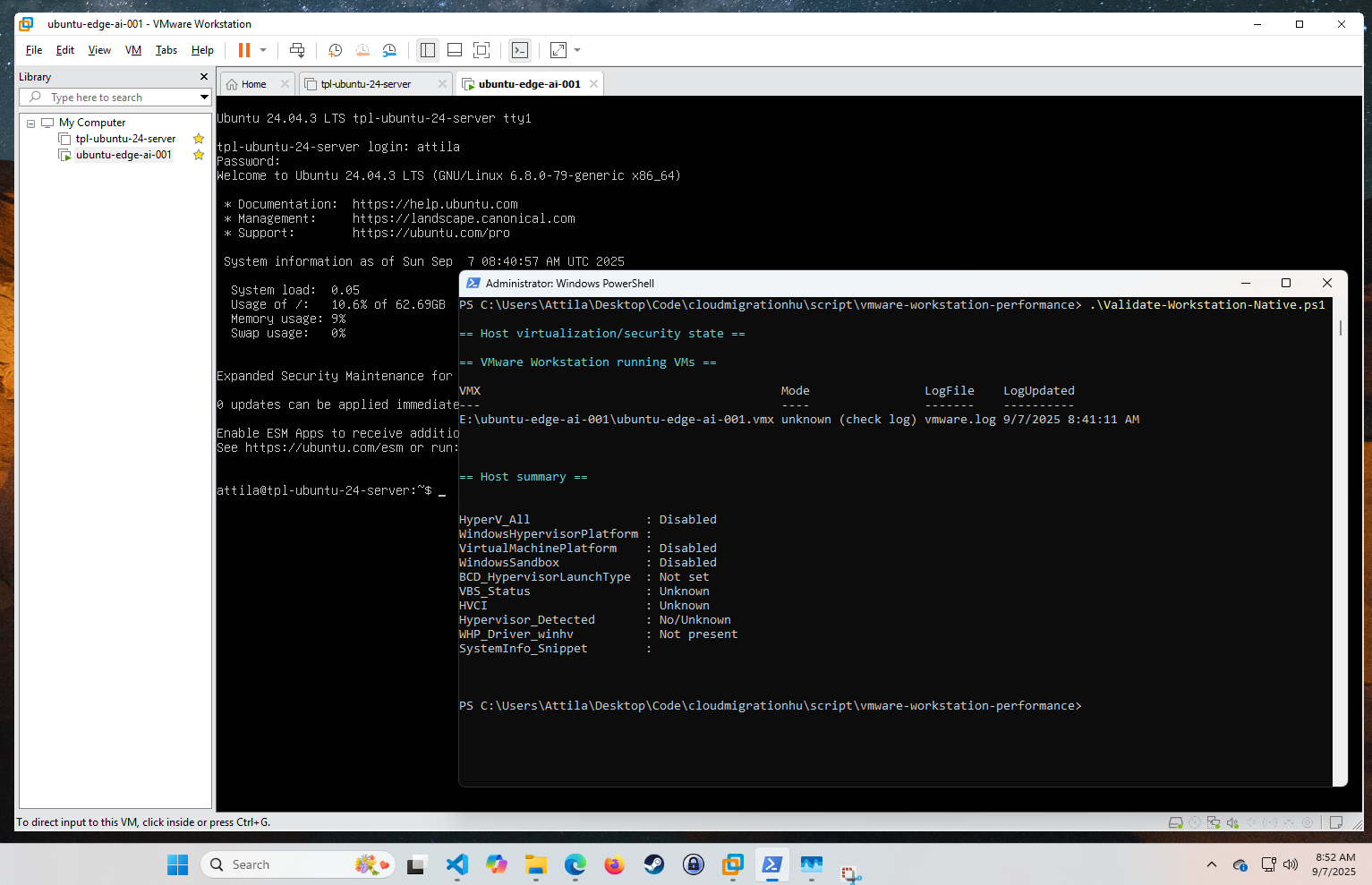The width and height of the screenshot is (1372, 885).
Task: Toggle the thumbnail bar view
Action: pyautogui.click(x=455, y=50)
